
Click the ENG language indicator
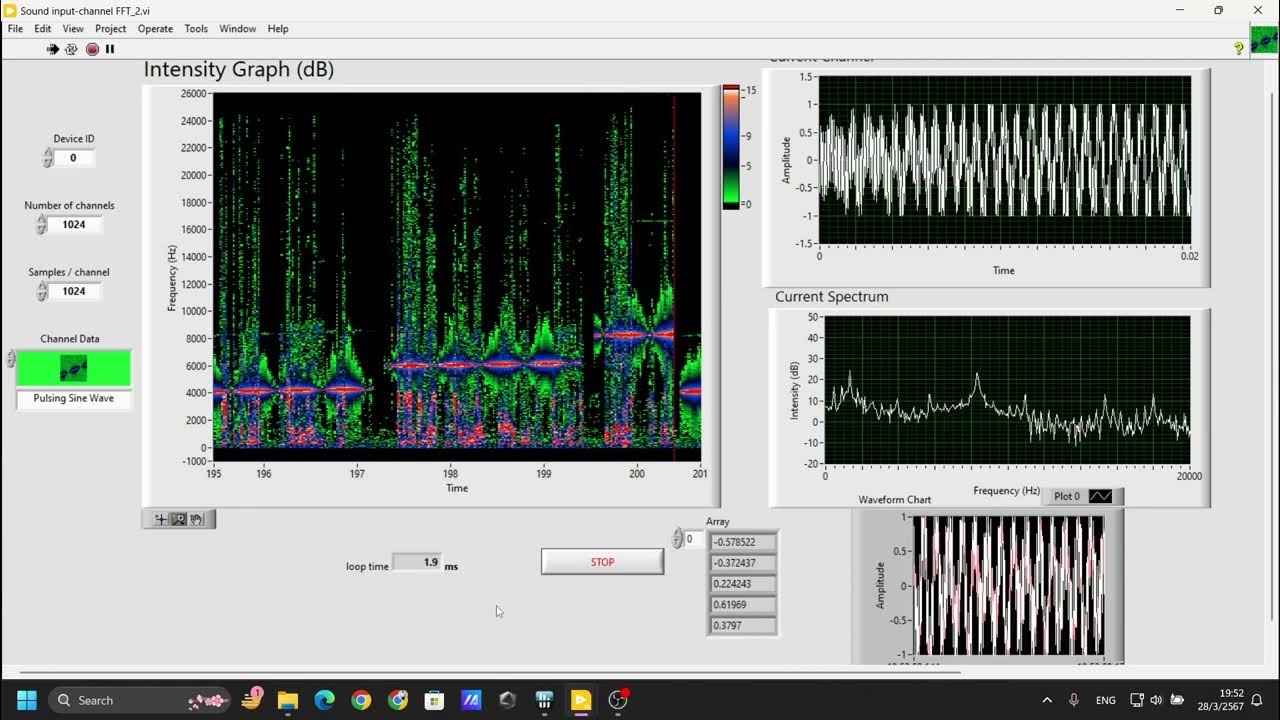pos(1106,700)
